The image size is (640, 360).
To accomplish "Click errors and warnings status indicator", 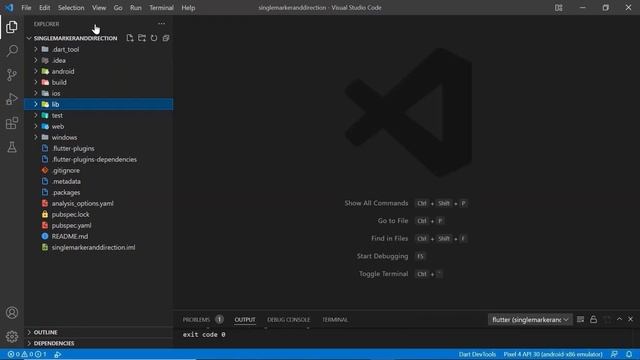I will click(27, 354).
